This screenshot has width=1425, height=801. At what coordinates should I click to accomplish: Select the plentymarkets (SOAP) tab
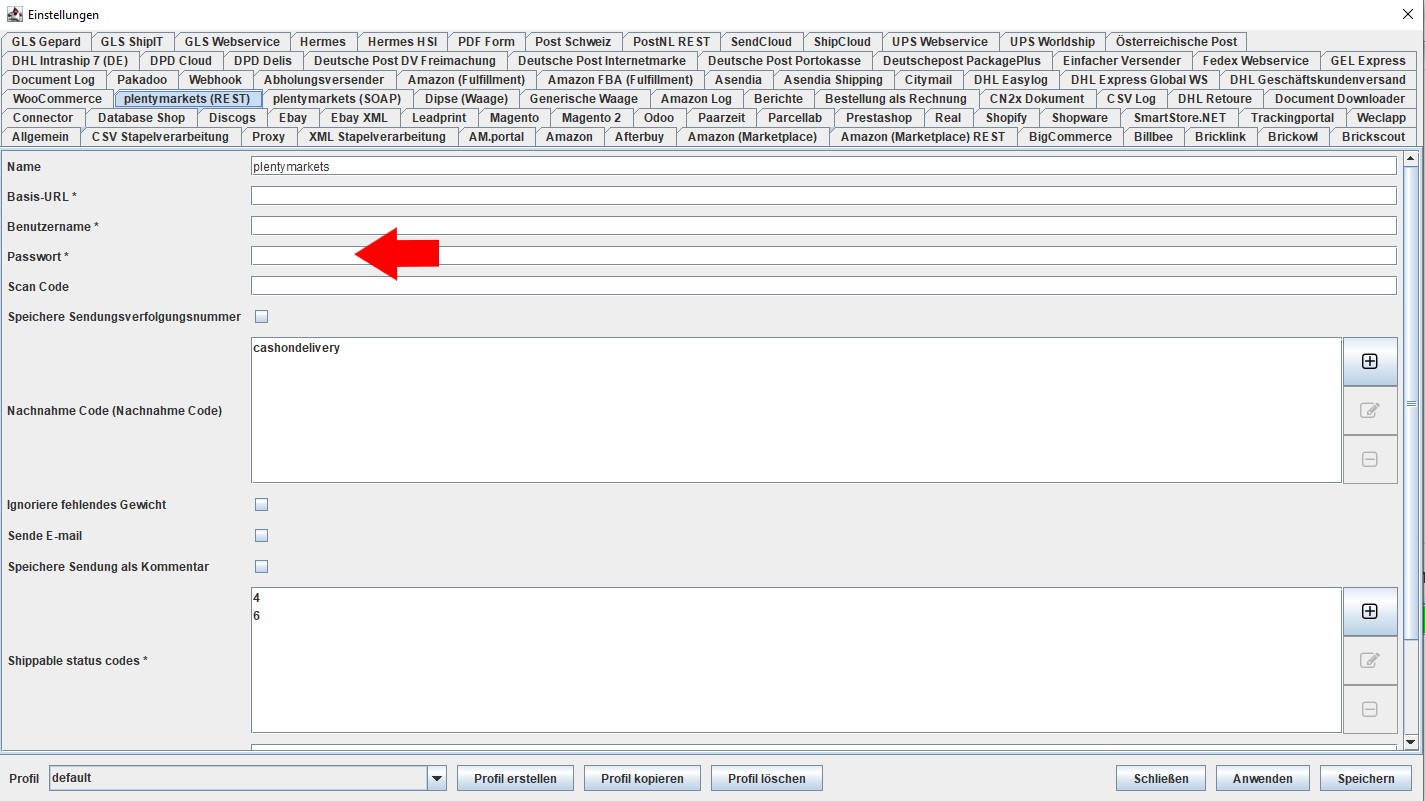(x=337, y=99)
